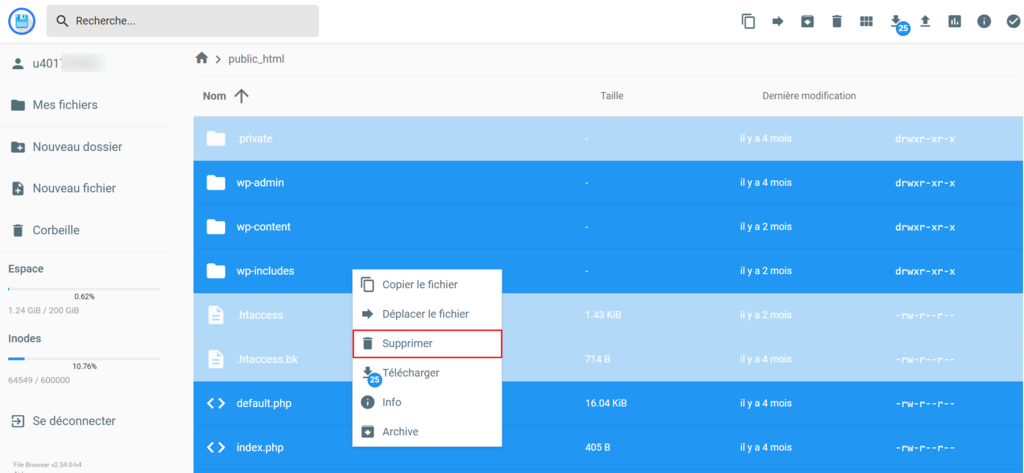Click the folder icon of .private

point(216,139)
